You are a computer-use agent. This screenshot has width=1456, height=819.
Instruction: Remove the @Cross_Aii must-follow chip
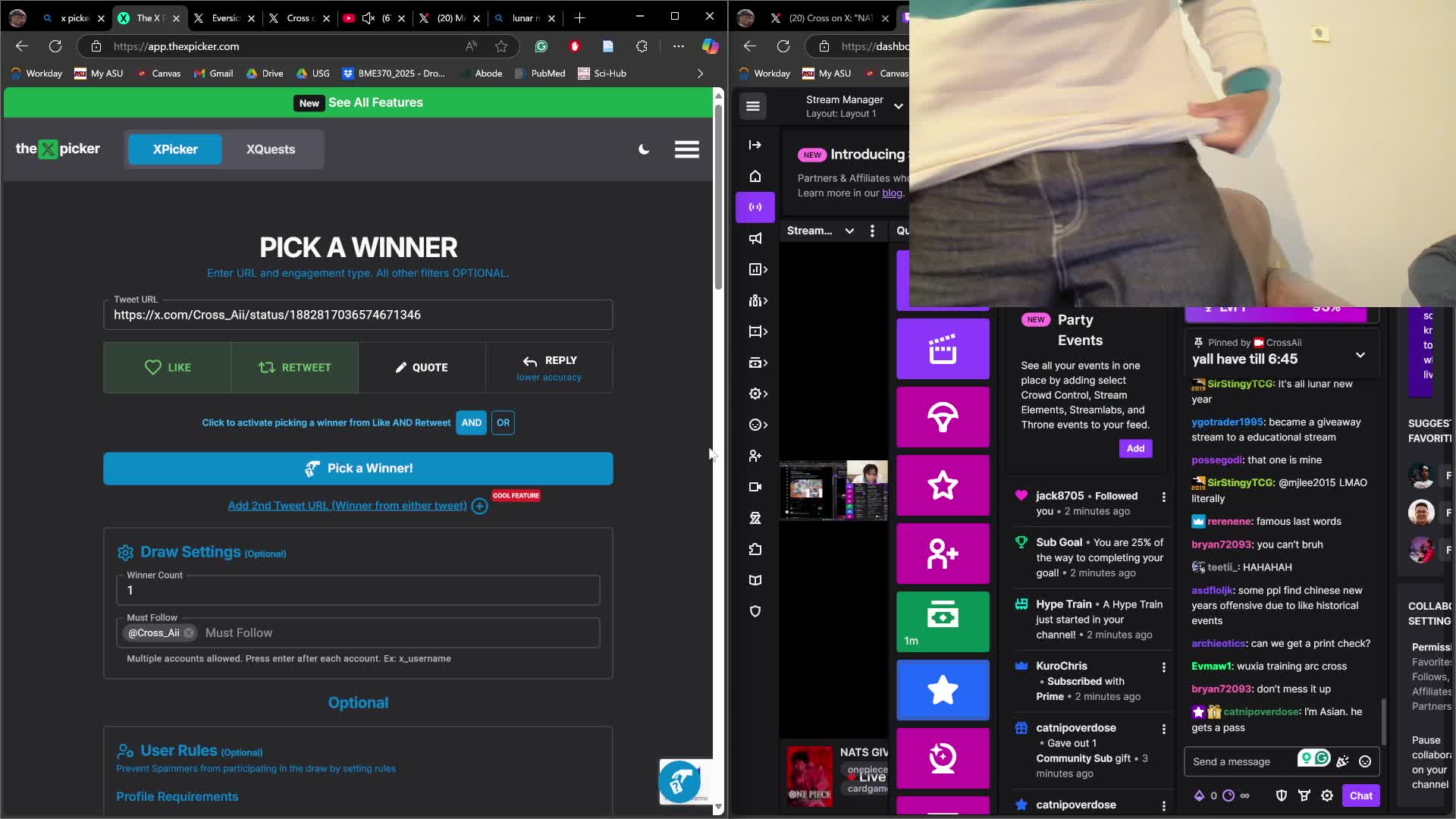[x=189, y=633]
